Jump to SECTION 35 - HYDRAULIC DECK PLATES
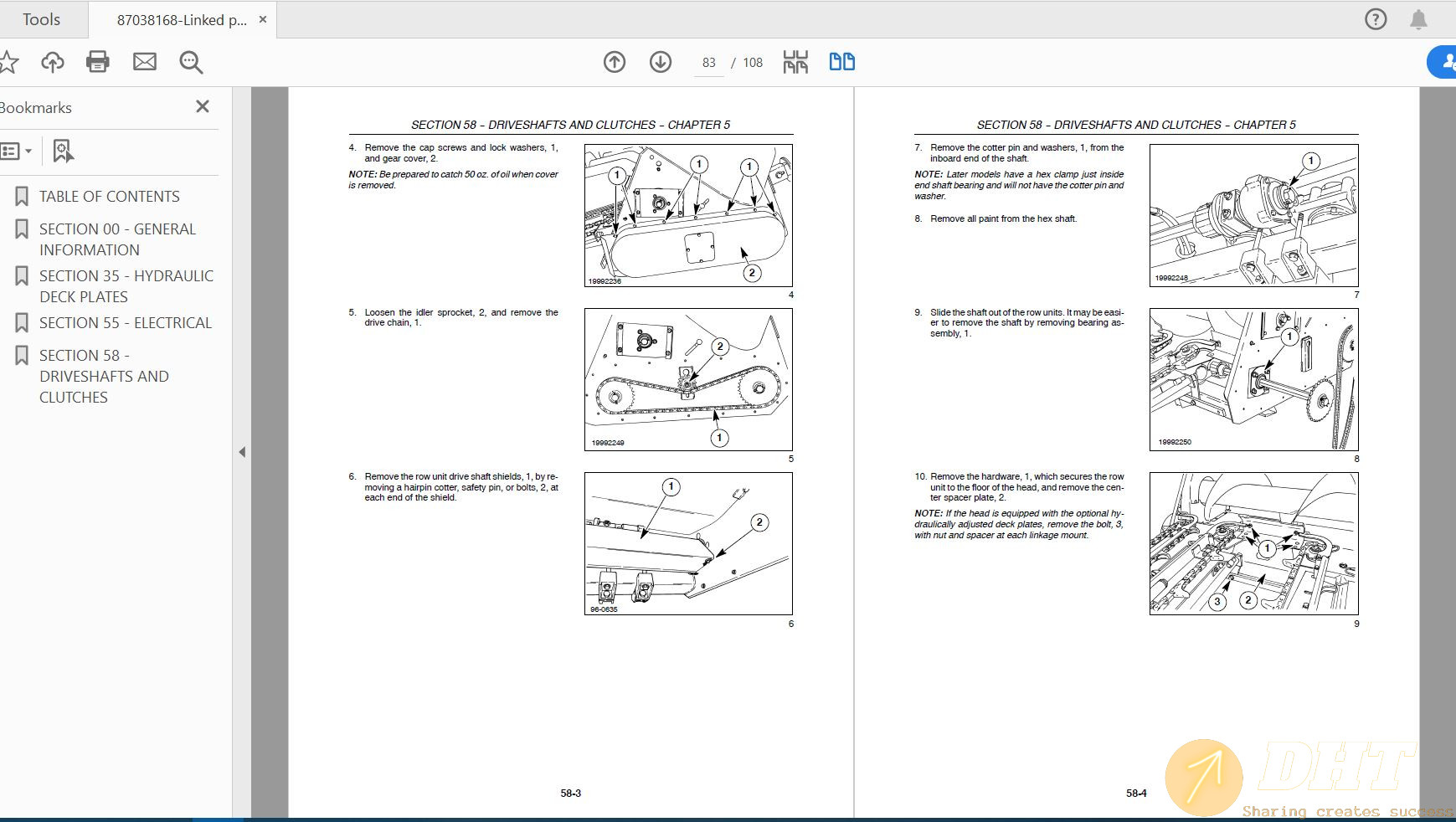This screenshot has height=822, width=1456. 126,286
